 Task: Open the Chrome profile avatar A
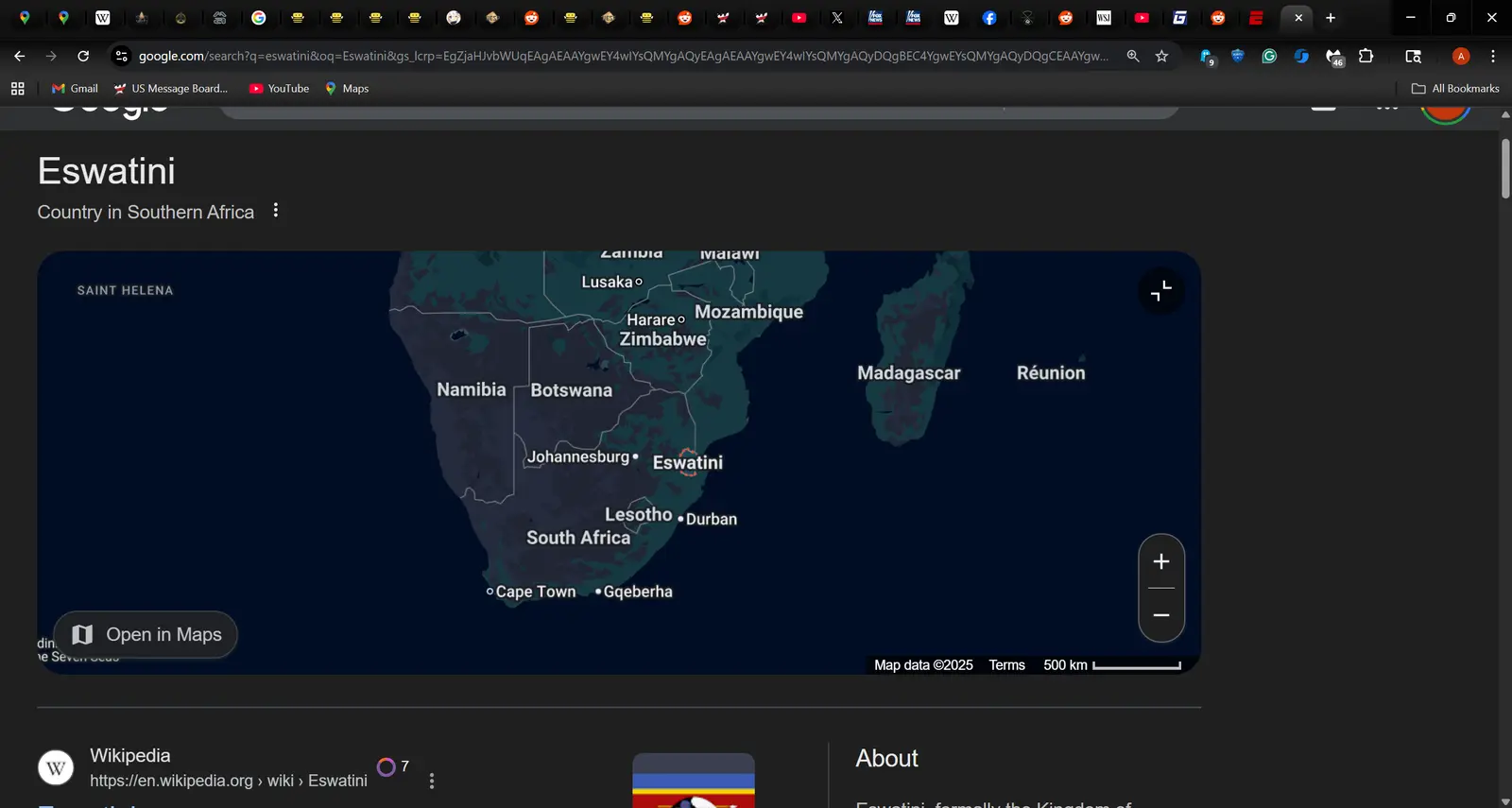[x=1461, y=57]
